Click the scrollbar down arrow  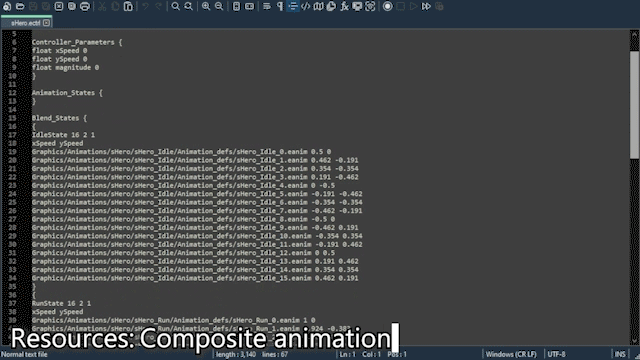click(x=635, y=341)
